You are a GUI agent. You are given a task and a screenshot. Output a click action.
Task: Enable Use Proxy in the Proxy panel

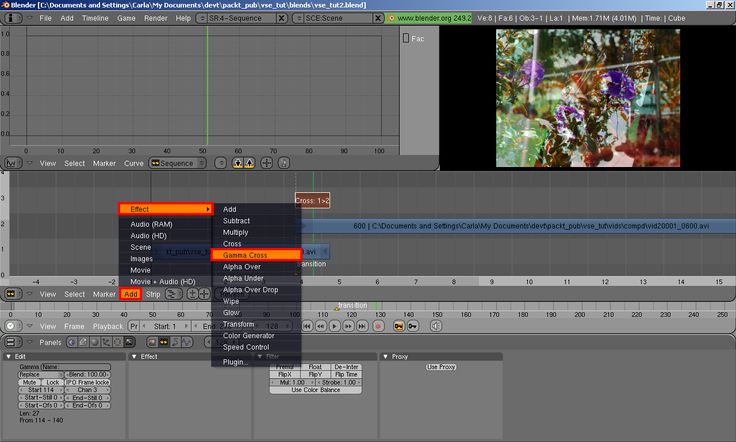tap(441, 367)
